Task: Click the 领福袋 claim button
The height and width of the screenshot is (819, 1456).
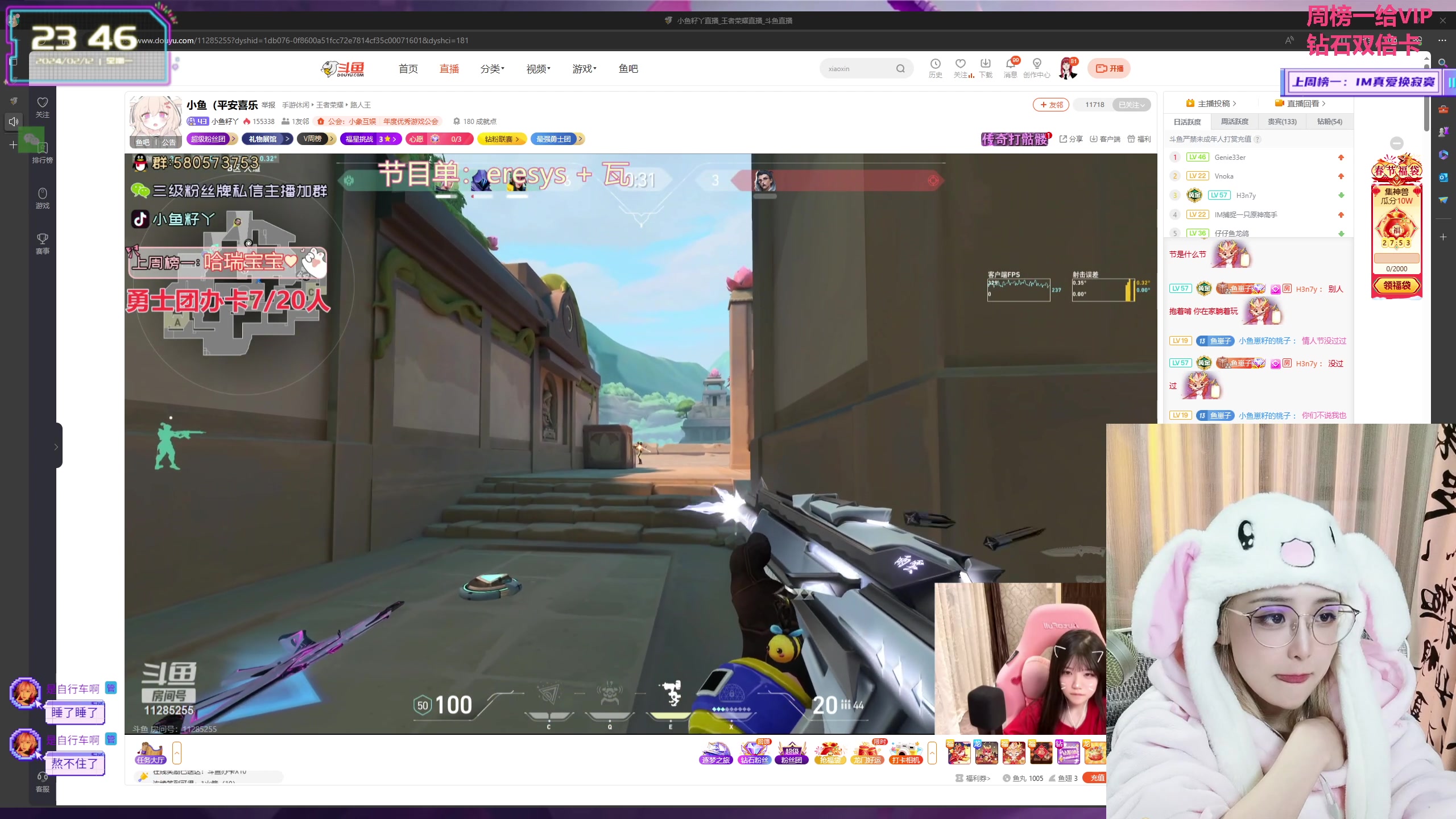Action: (x=1396, y=286)
